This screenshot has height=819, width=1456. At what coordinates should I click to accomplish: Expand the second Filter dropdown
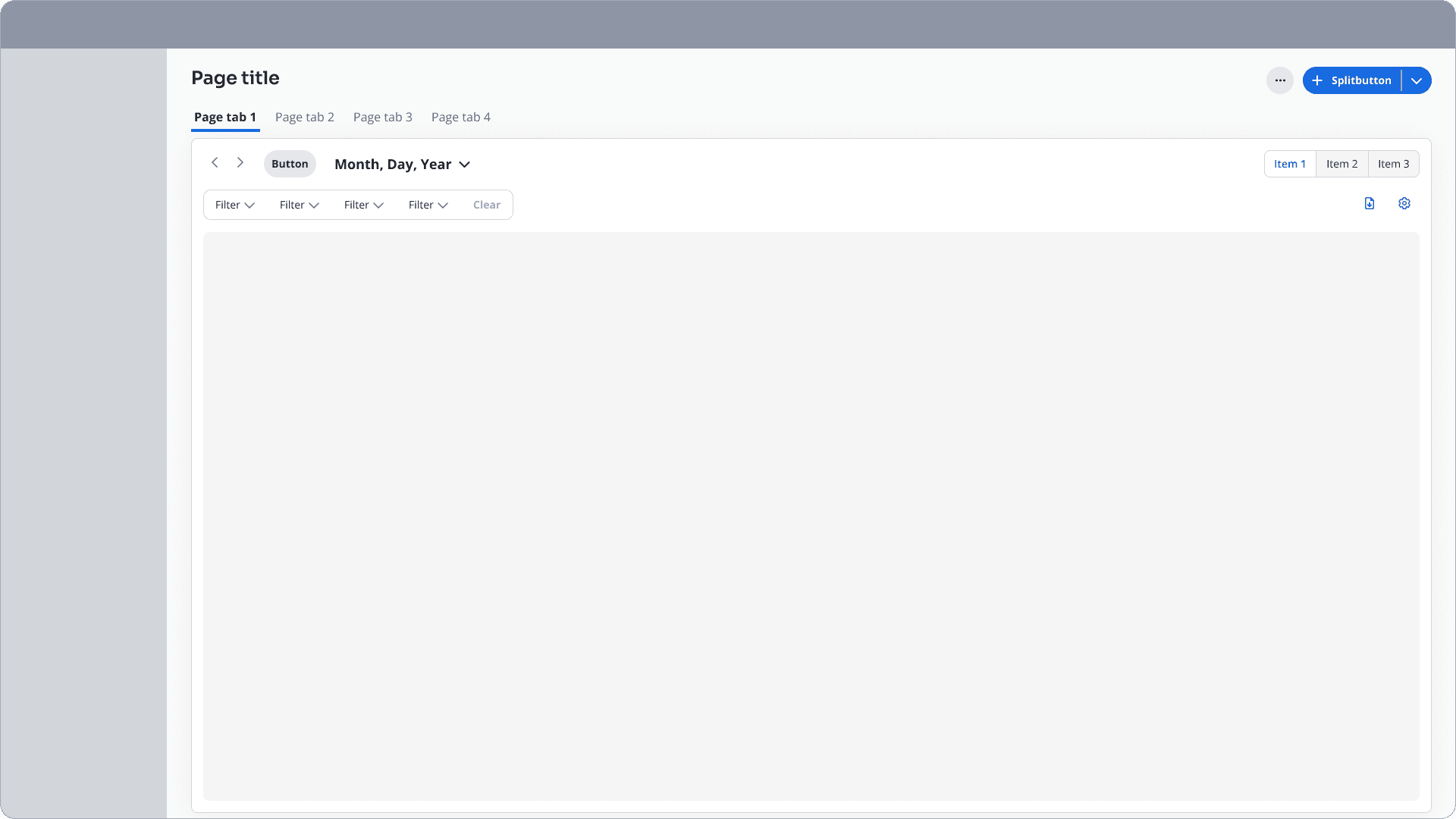299,205
